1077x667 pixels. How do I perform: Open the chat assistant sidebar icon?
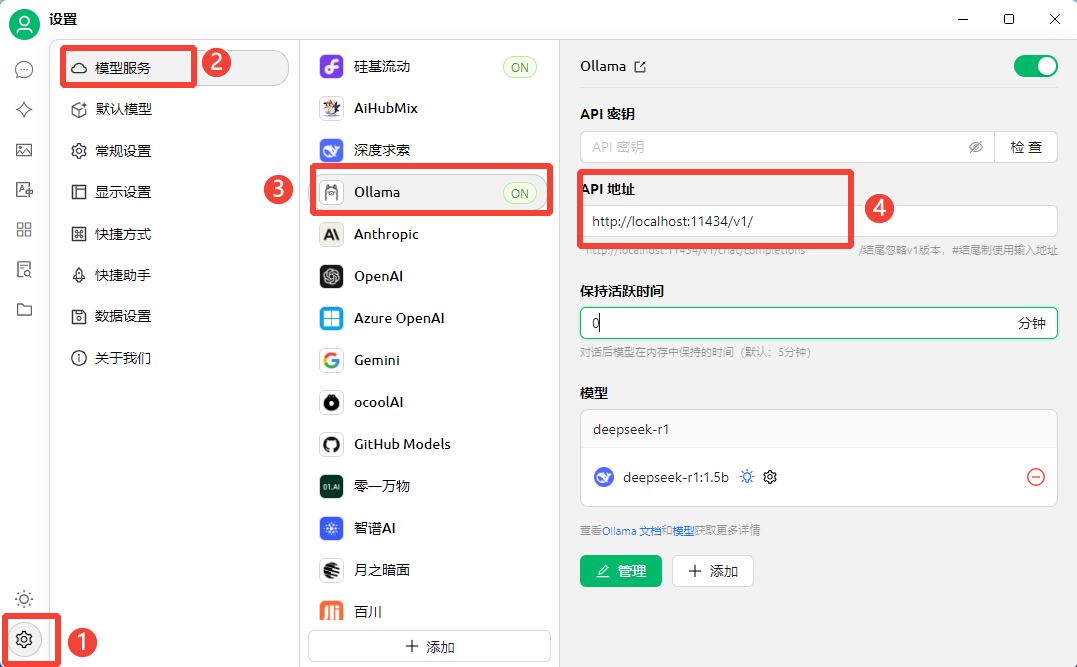[24, 69]
